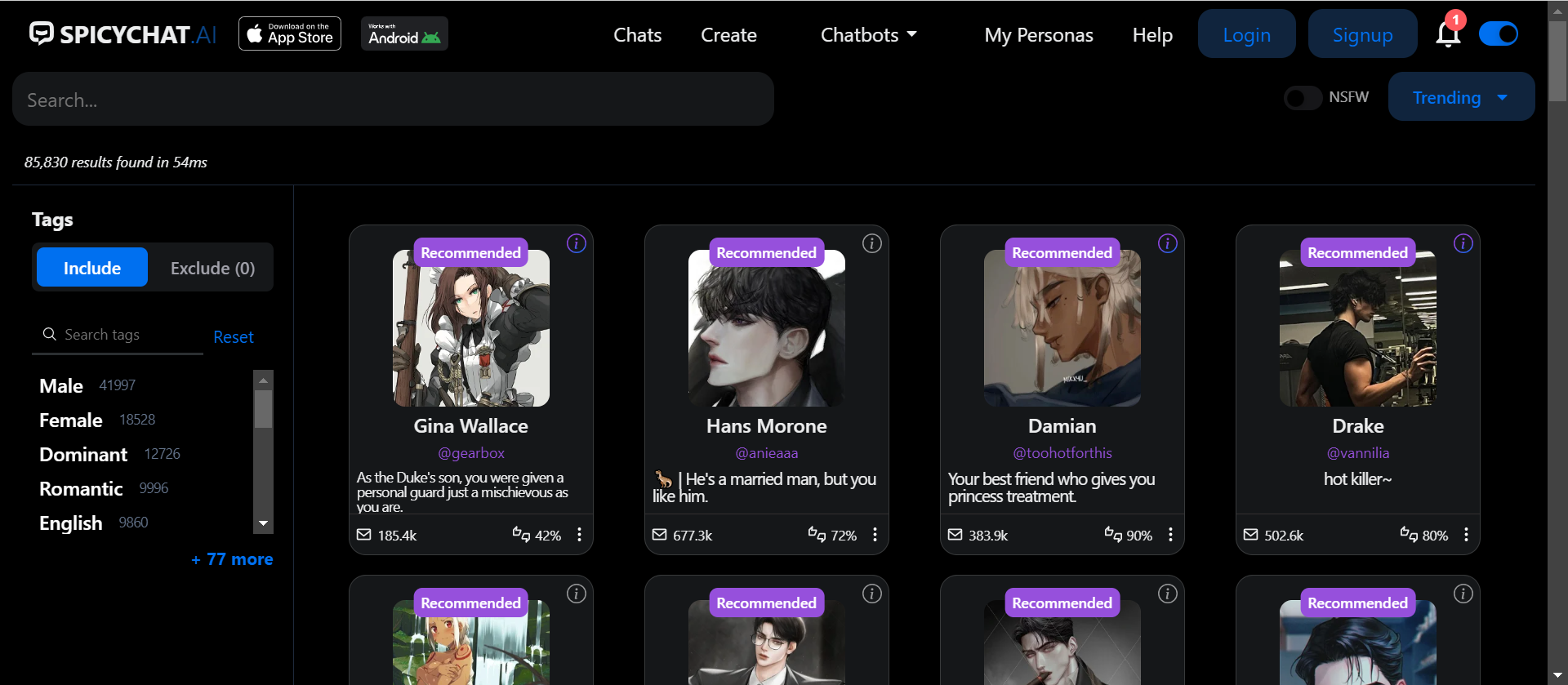Screen dimensions: 1568x685
Task: Click the Login button
Action: [x=1246, y=34]
